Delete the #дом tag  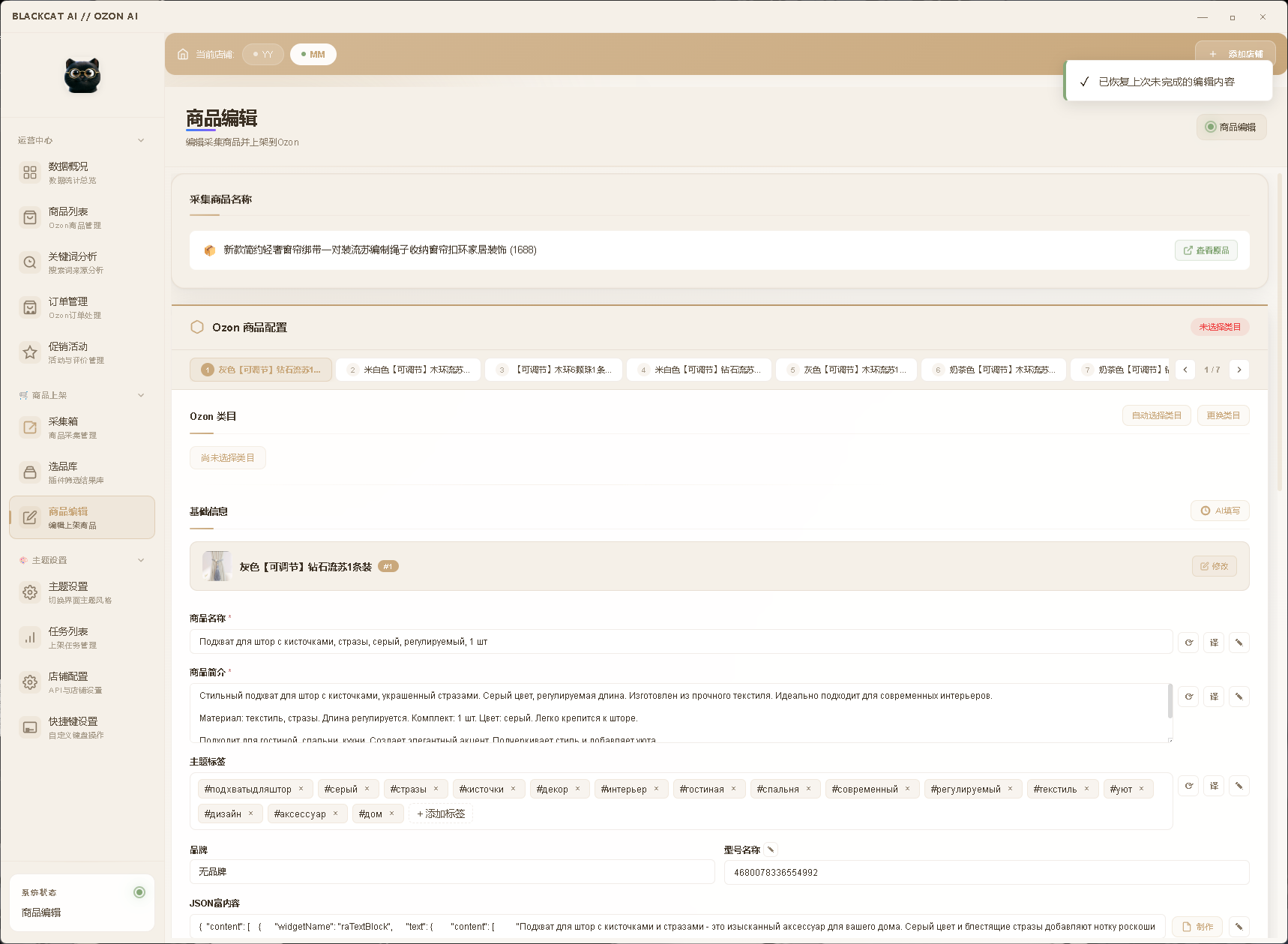pyautogui.click(x=391, y=814)
